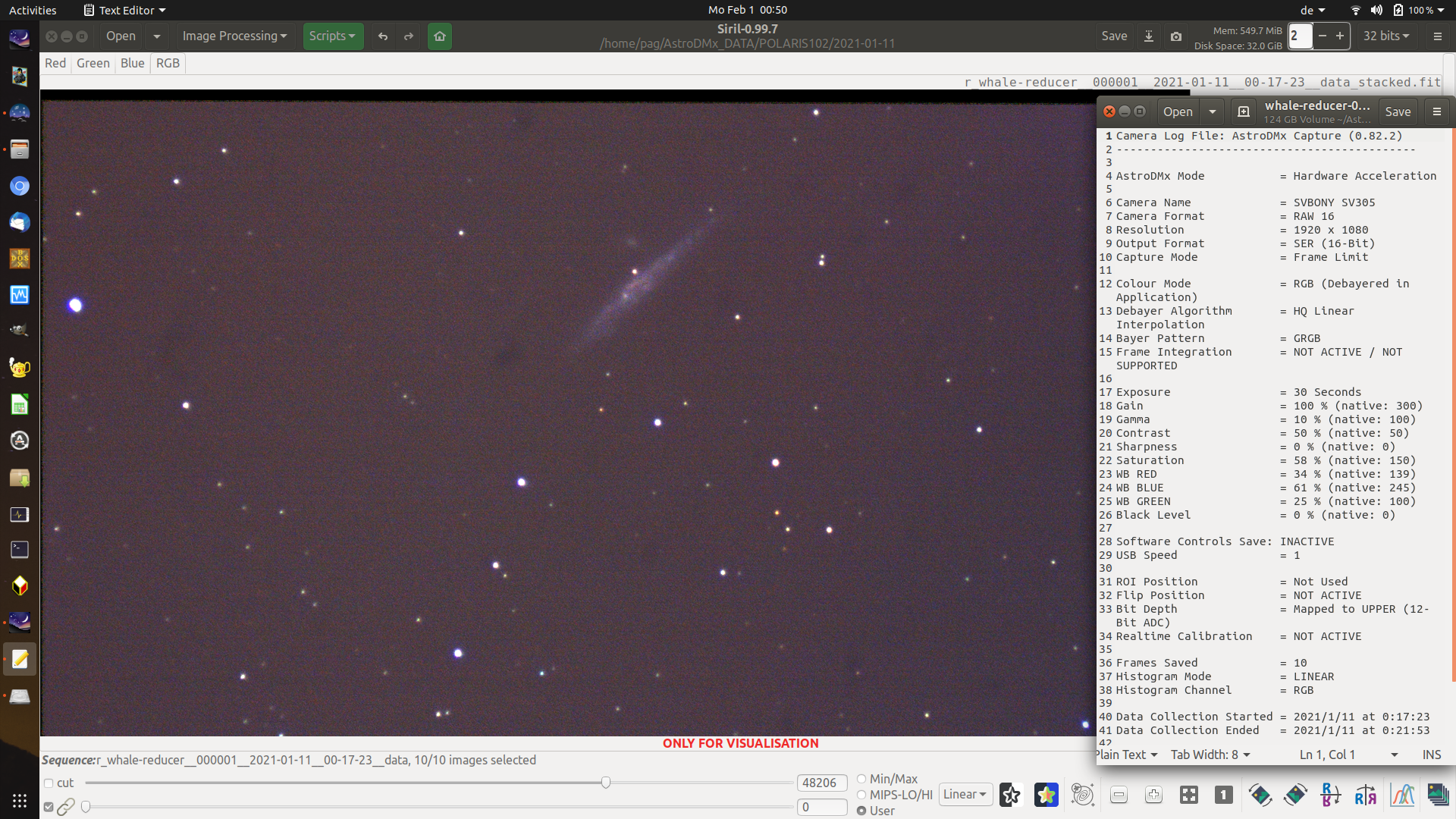This screenshot has height=819, width=1456.
Task: Click the high cutoff value field 48206
Action: click(x=822, y=783)
